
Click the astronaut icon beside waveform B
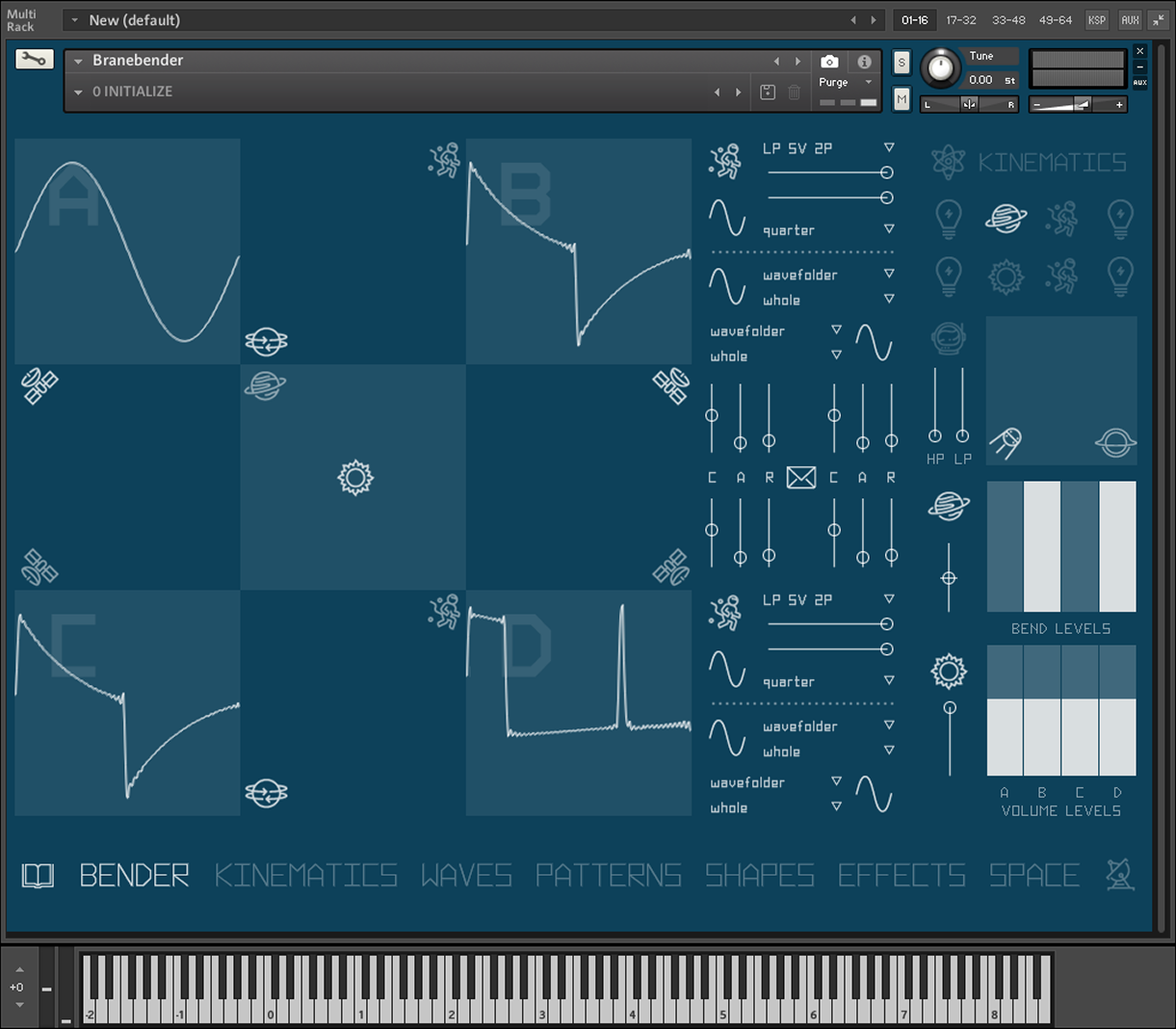[x=444, y=160]
